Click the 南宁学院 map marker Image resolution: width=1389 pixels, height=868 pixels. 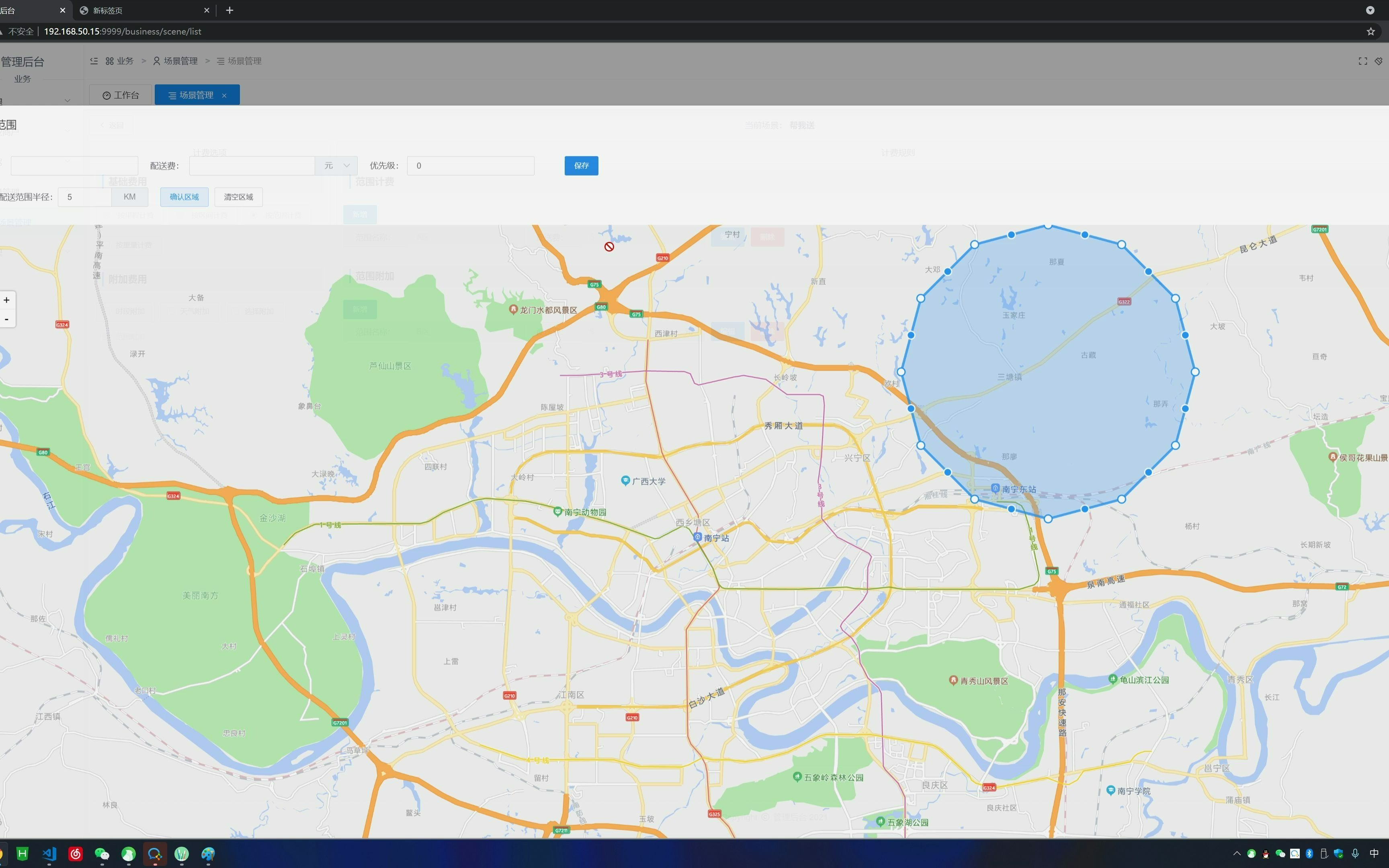pyautogui.click(x=1110, y=790)
